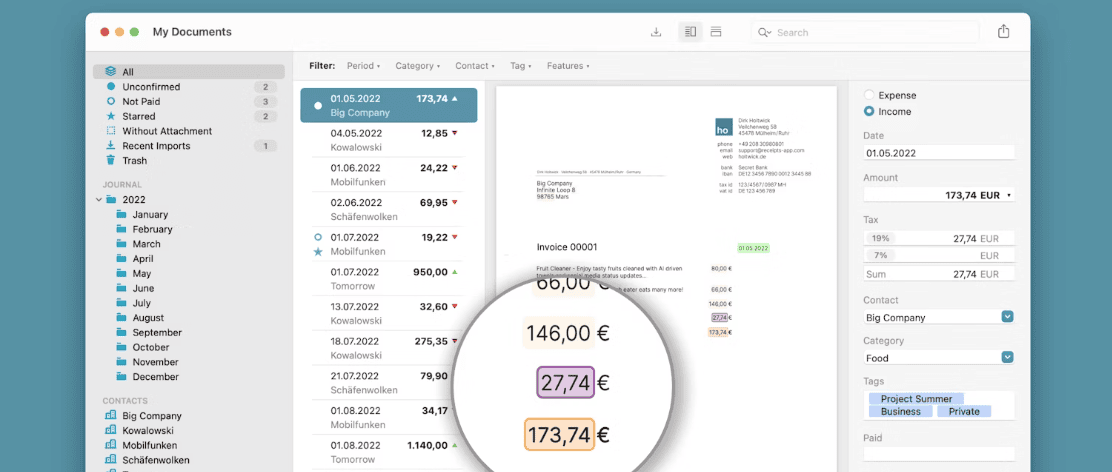Click the unpaid circle on 01.07.2022 Mobilfunken entry

pyautogui.click(x=318, y=237)
